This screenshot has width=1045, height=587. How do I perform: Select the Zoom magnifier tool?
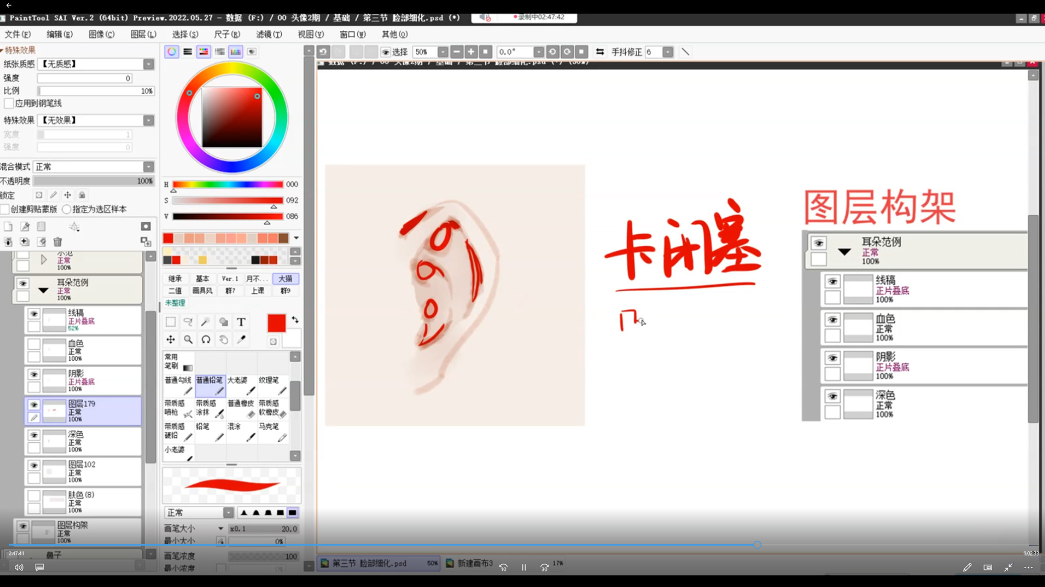(x=188, y=340)
